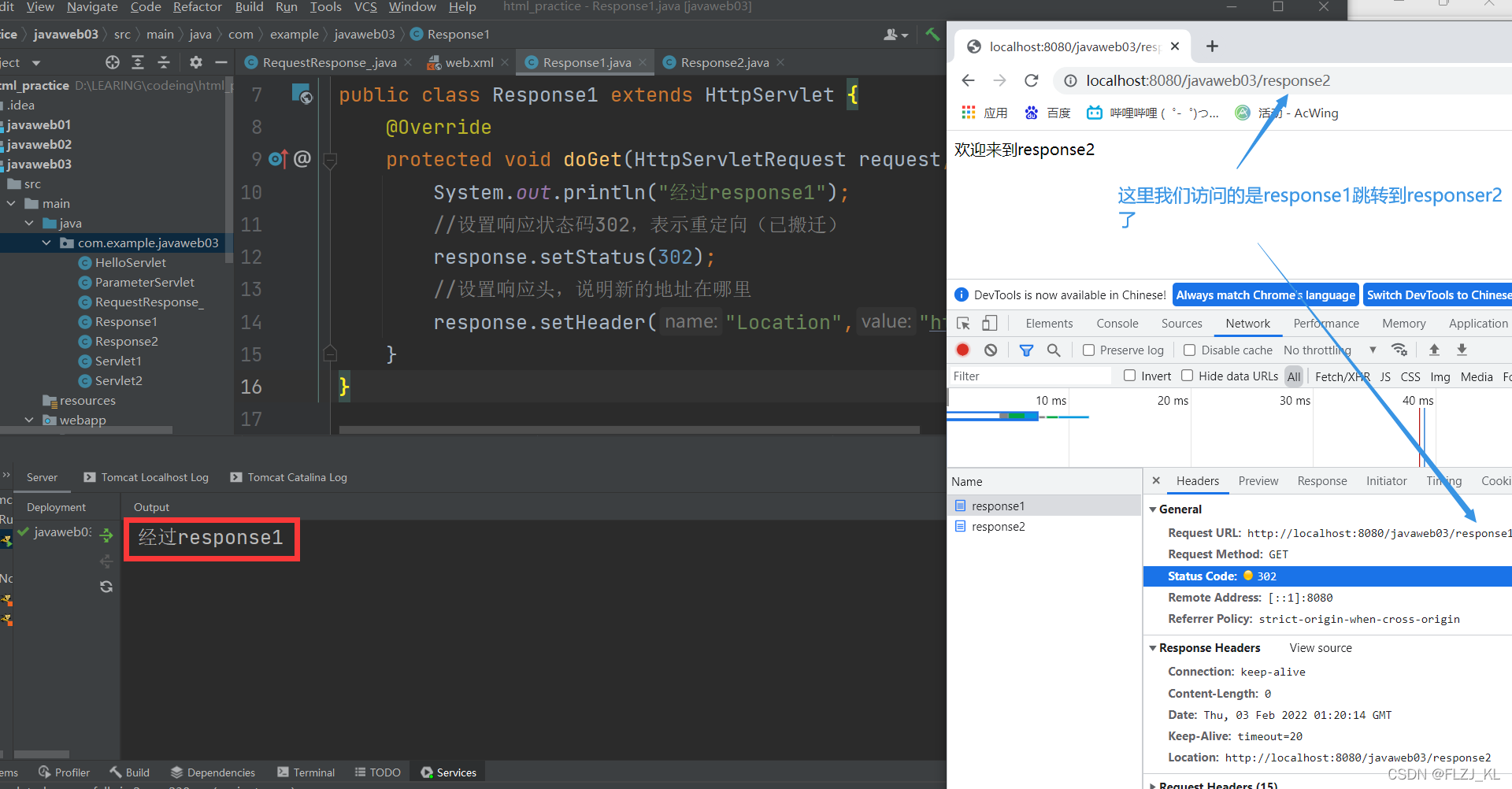1512x789 pixels.
Task: Click the export HAR download icon
Action: coord(1462,350)
